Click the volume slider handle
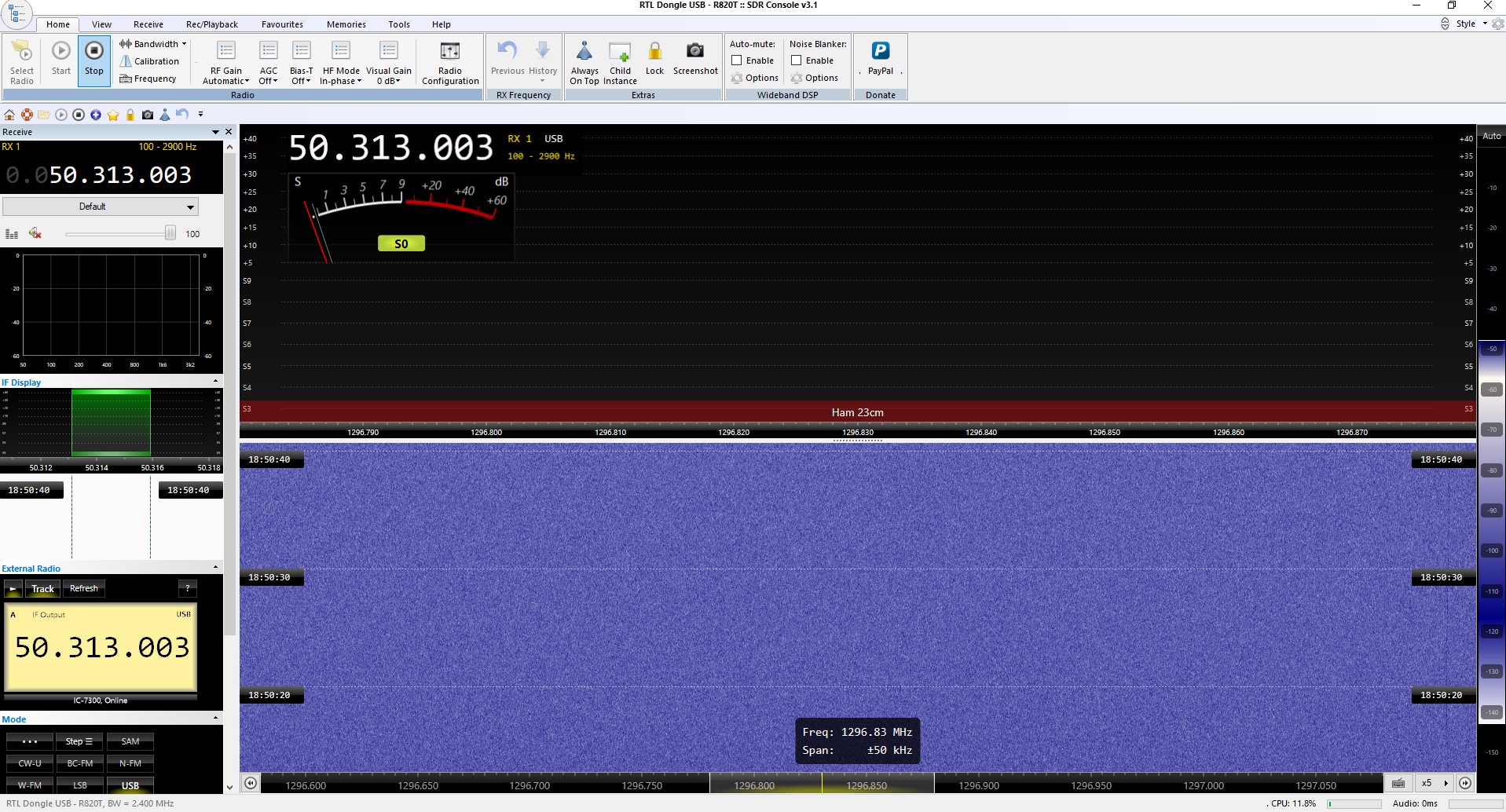 pos(170,233)
